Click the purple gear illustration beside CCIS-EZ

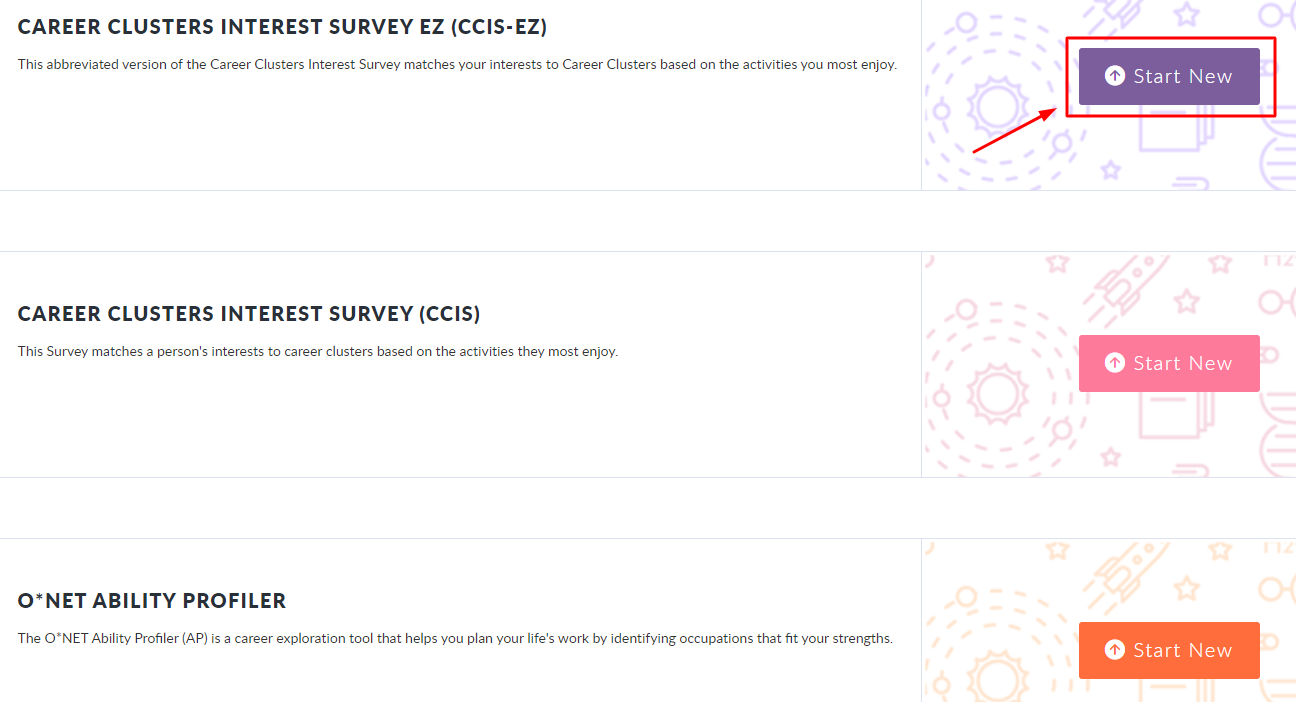pos(996,106)
